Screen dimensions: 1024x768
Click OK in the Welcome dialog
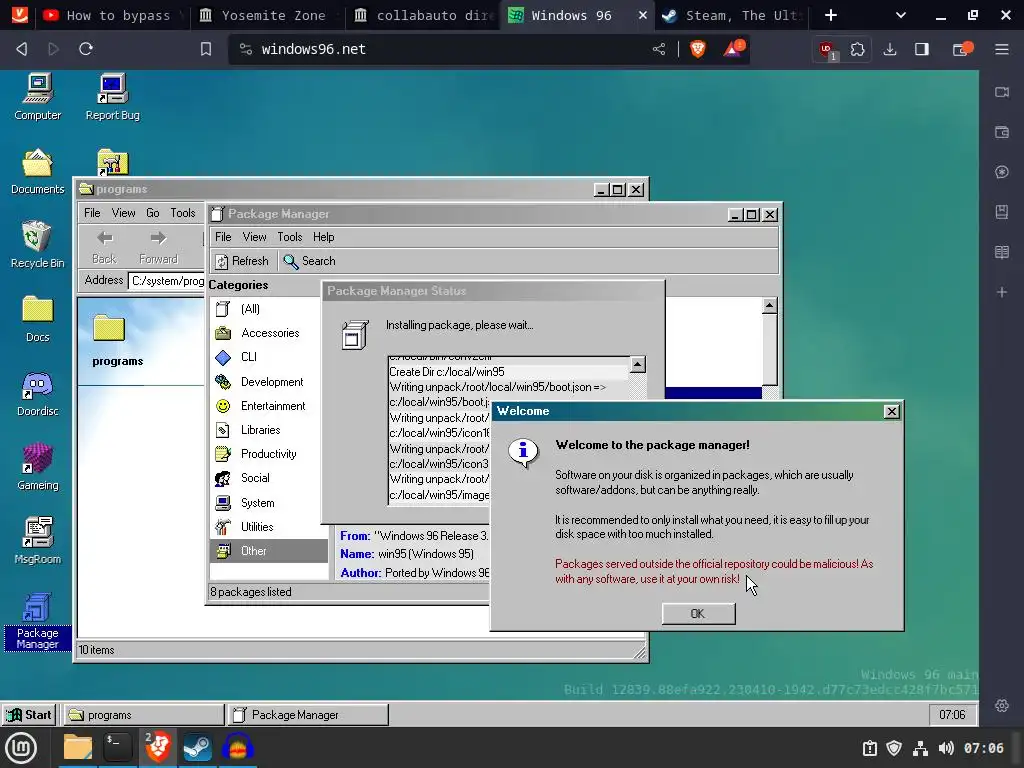(x=698, y=614)
